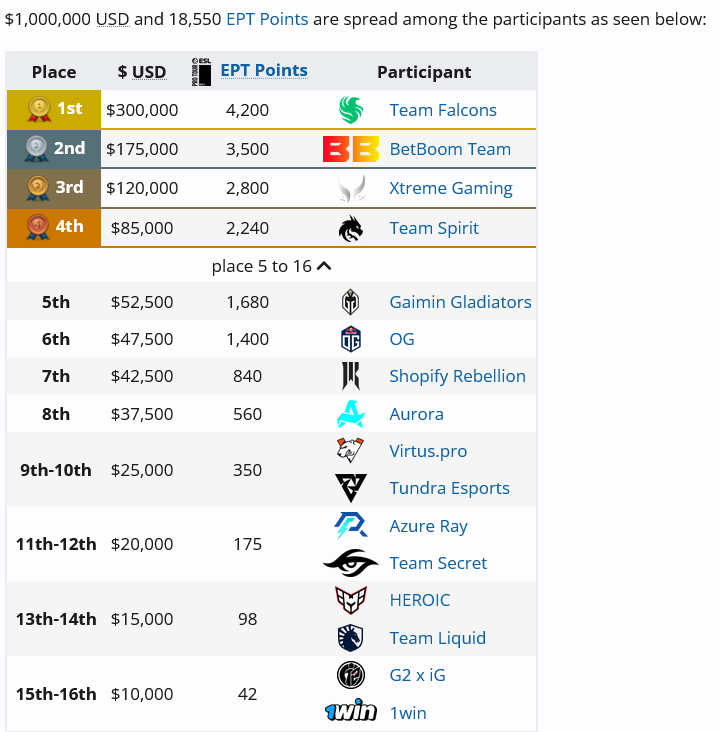
Task: Open the Azure Ray team link
Action: 428,526
